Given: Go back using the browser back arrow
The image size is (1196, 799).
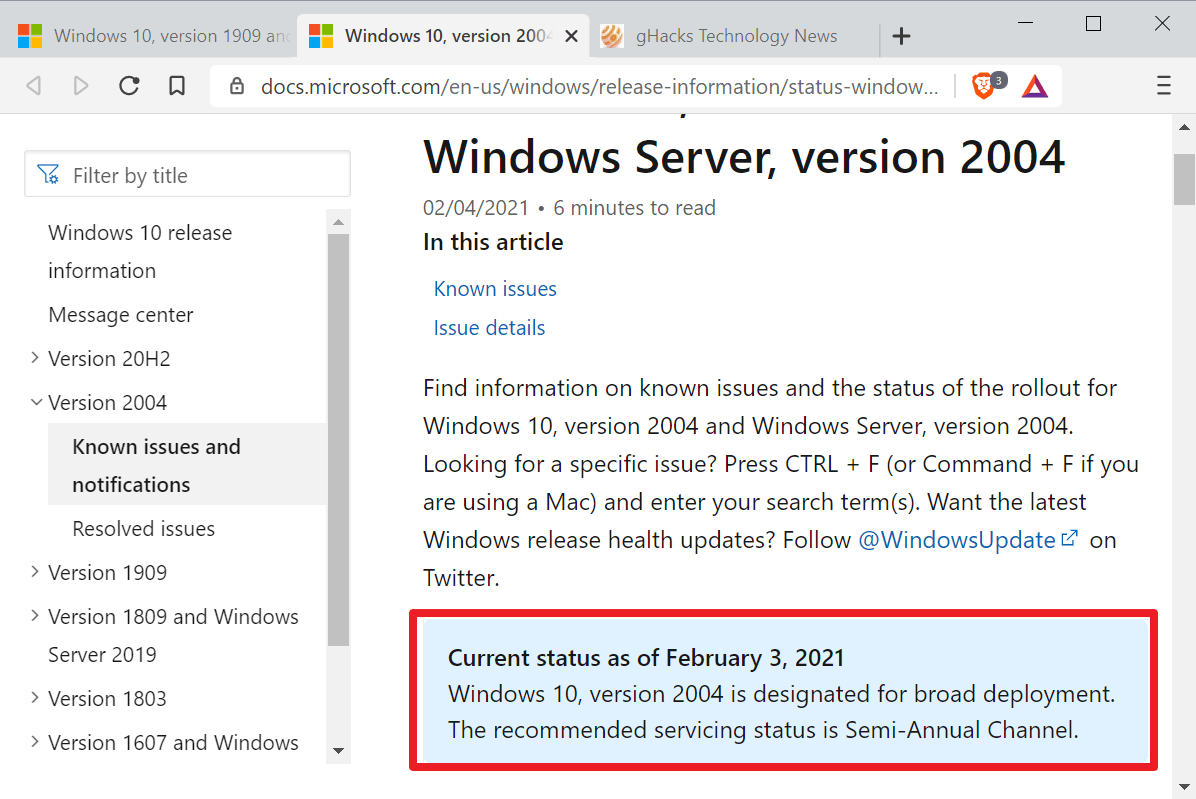Looking at the screenshot, I should pos(34,85).
